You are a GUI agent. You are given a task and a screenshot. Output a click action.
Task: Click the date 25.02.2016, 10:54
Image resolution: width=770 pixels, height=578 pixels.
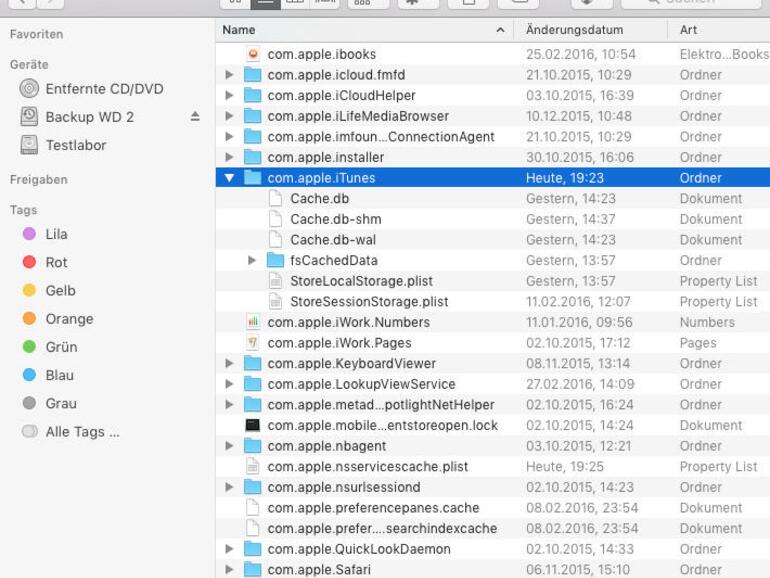[580, 54]
